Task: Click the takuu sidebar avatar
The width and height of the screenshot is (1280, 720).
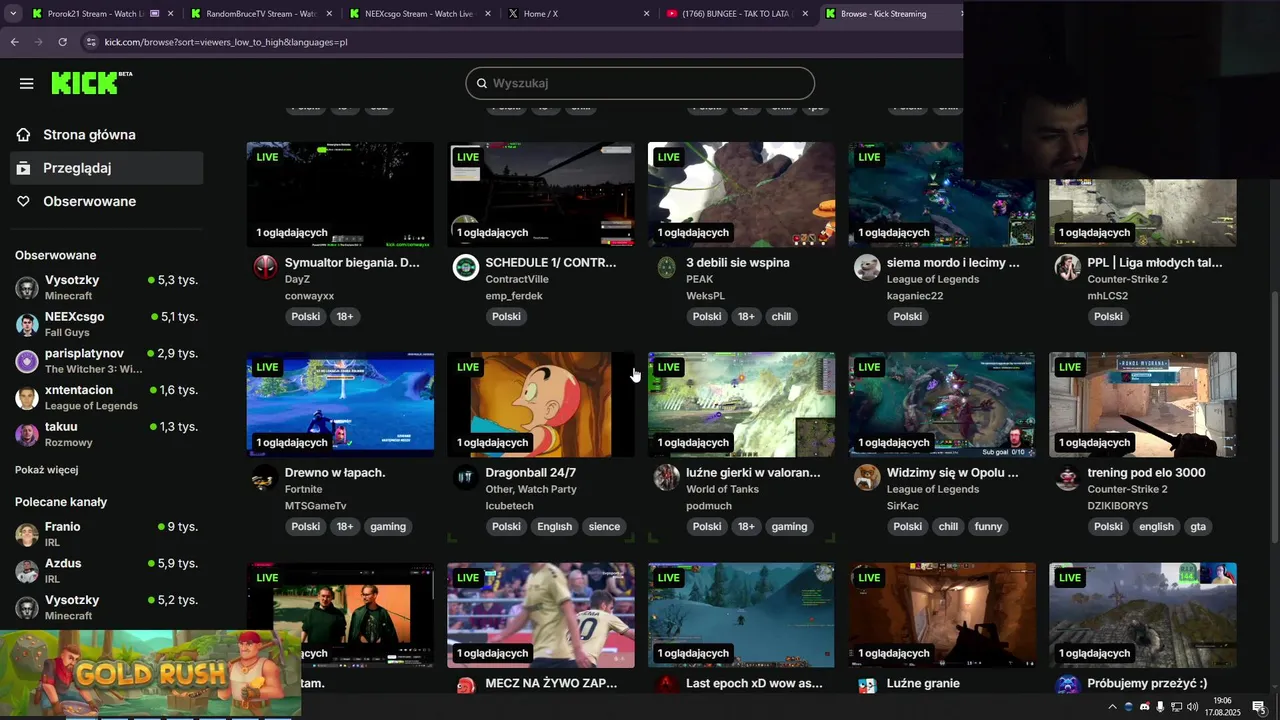Action: tap(27, 435)
